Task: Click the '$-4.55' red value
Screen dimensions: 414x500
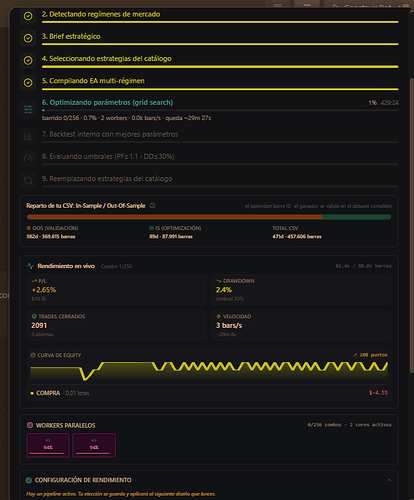Action: 378,393
